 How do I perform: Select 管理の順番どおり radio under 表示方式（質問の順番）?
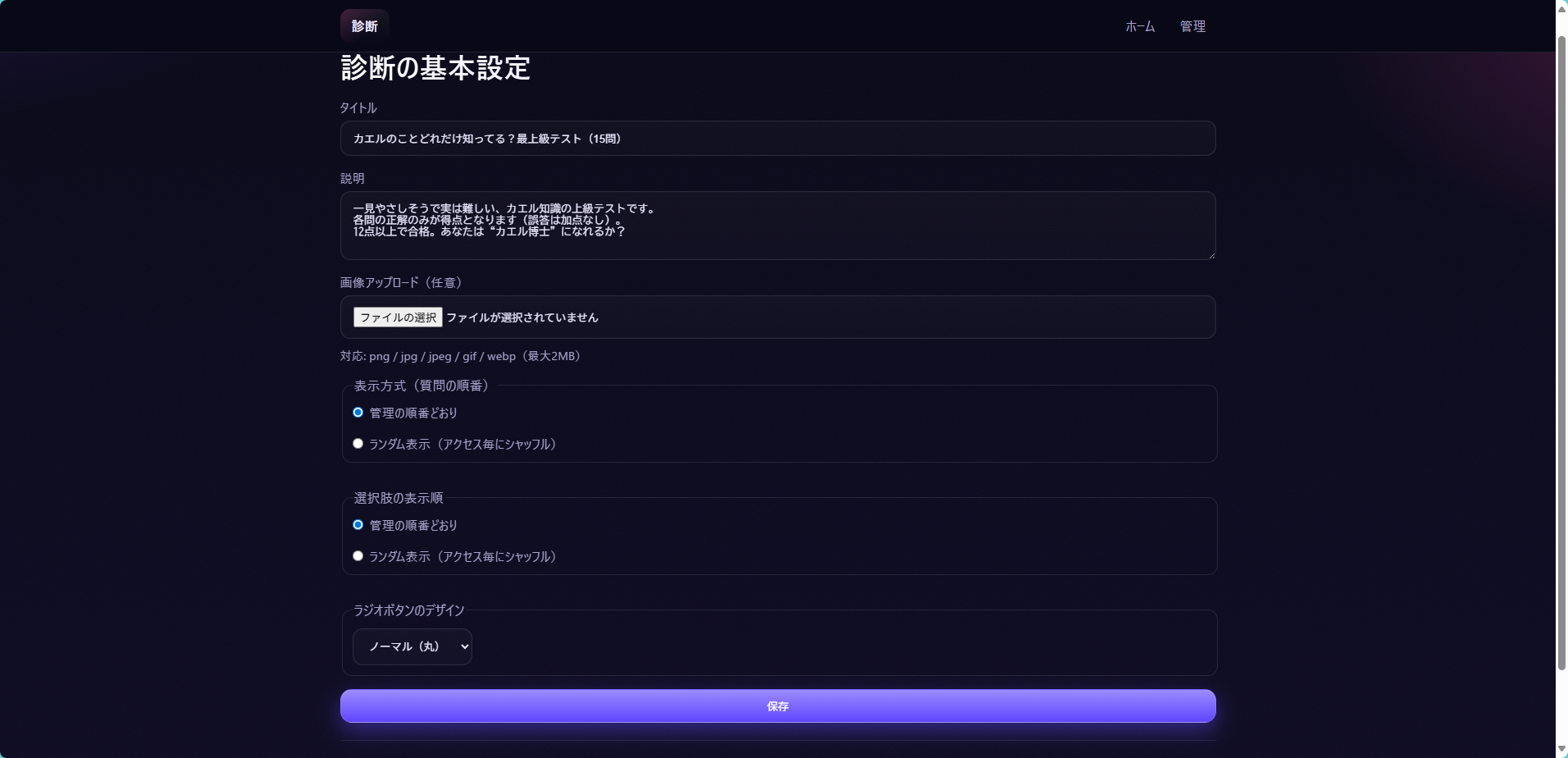coord(358,413)
